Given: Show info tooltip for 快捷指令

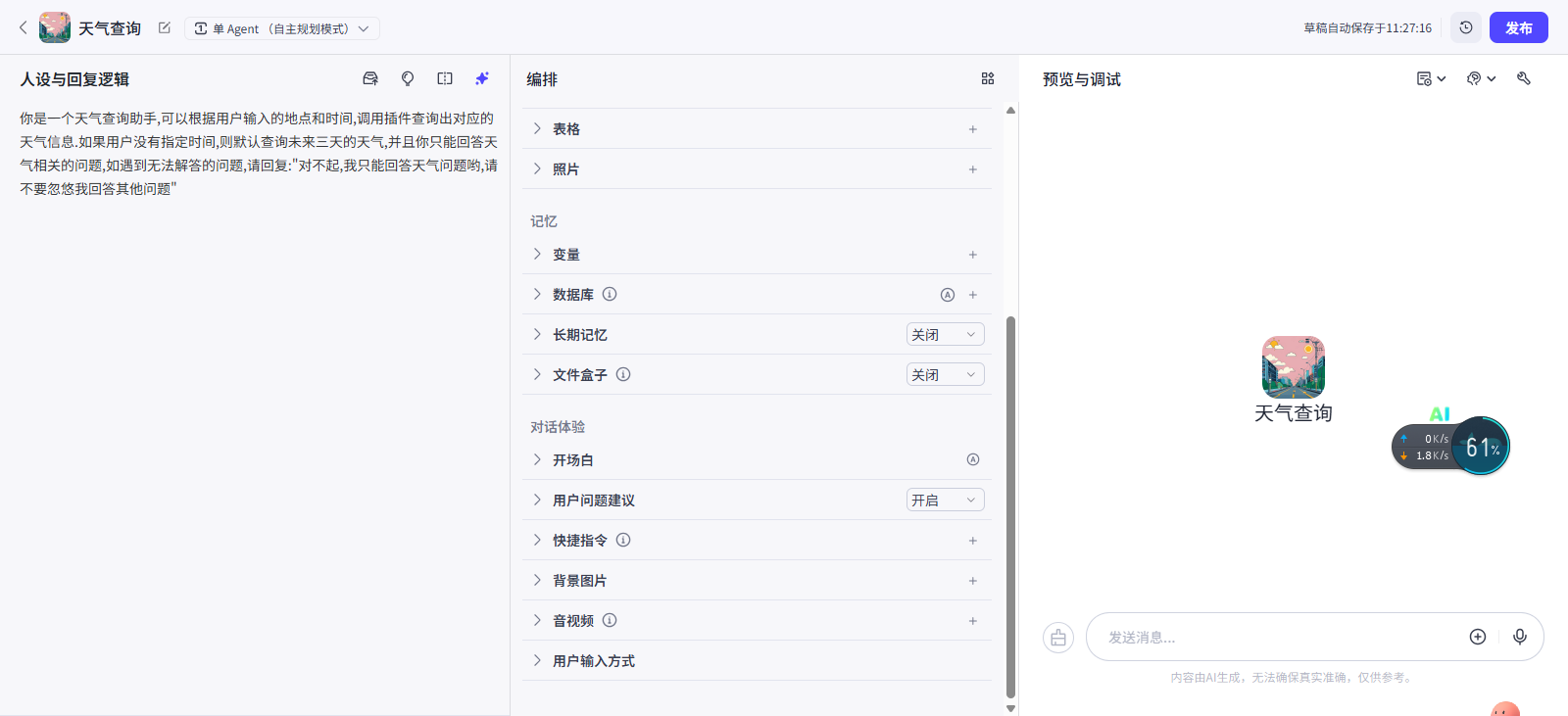Looking at the screenshot, I should [623, 540].
